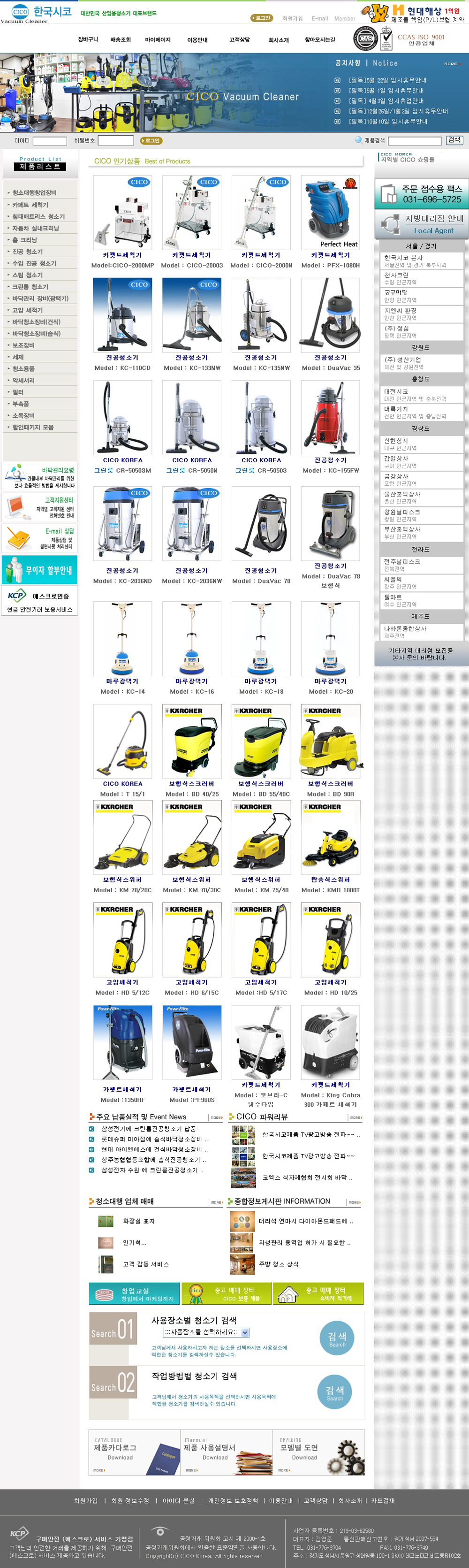Click the 창업교실 banner with coin icon

click(135, 1293)
